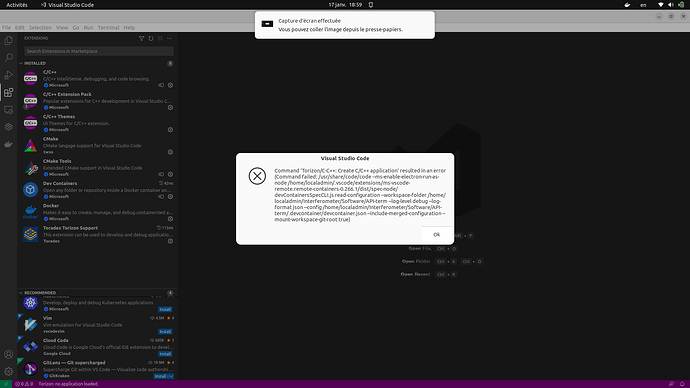Open the Docker view in activity bar
Screen dimensions: 690x388
8,144
